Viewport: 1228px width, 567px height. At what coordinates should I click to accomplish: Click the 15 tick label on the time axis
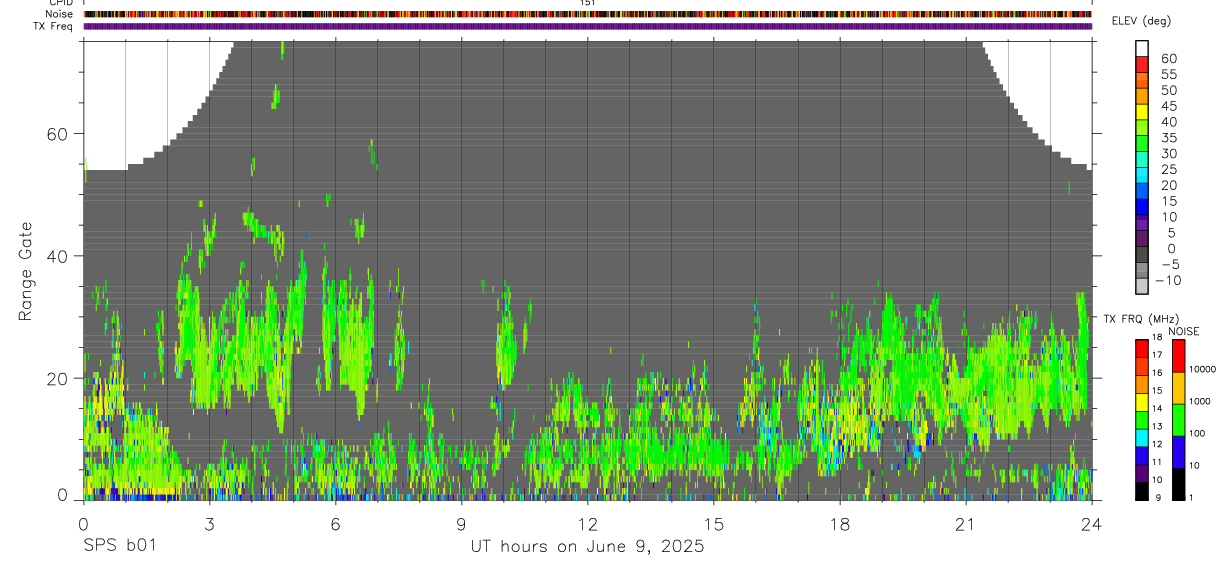pos(714,524)
